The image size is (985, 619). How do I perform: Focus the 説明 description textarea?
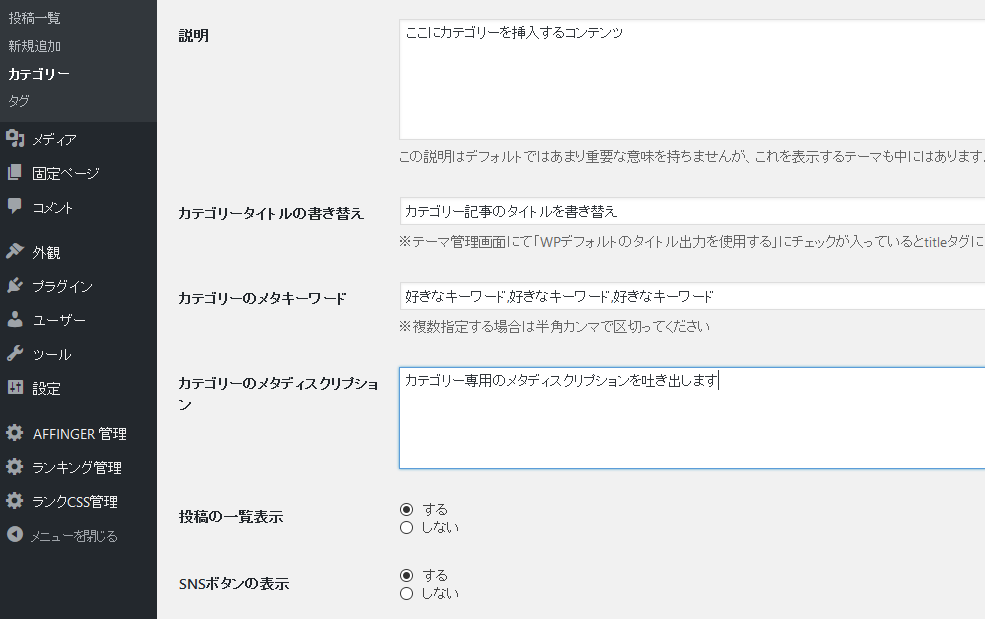(692, 80)
